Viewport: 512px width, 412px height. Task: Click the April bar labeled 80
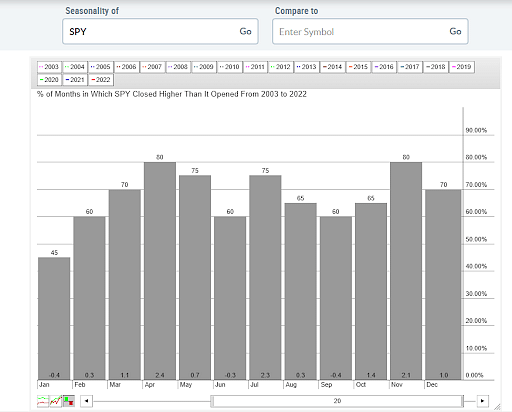(x=160, y=271)
